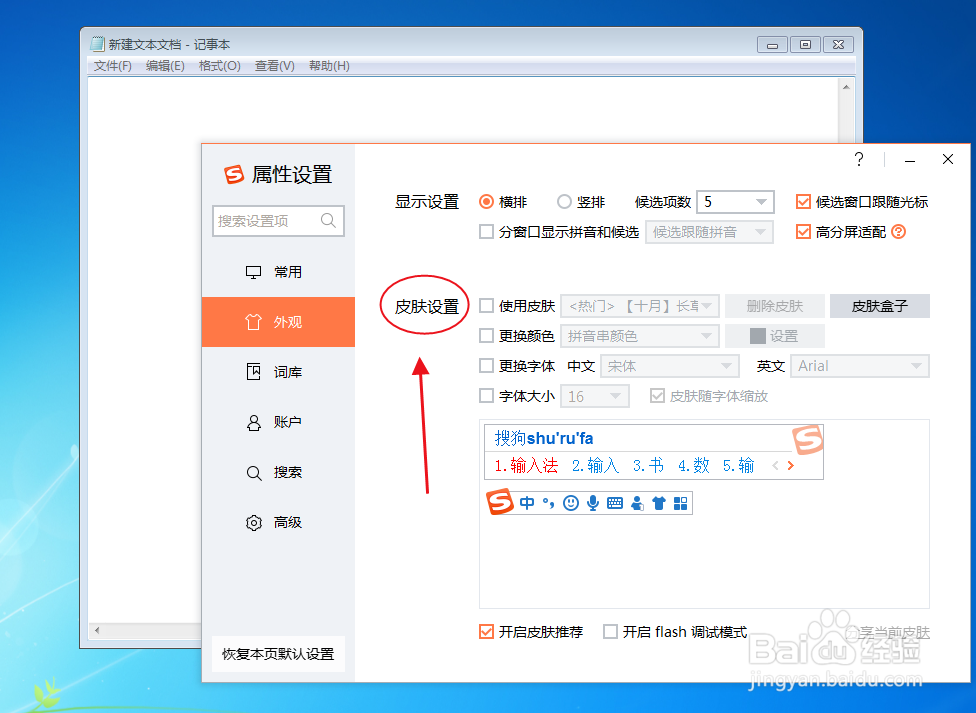Open Notepad 查看(V) menu
The width and height of the screenshot is (976, 713).
(274, 65)
